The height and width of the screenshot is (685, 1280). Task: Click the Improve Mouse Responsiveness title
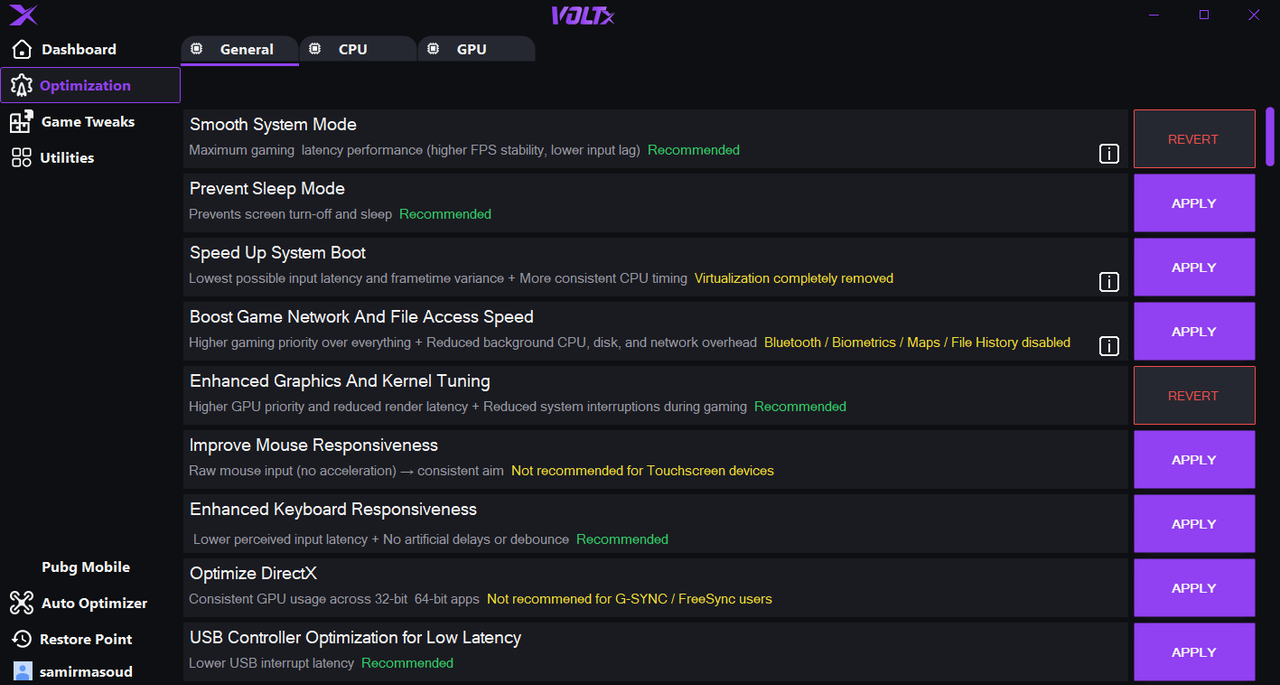click(314, 446)
